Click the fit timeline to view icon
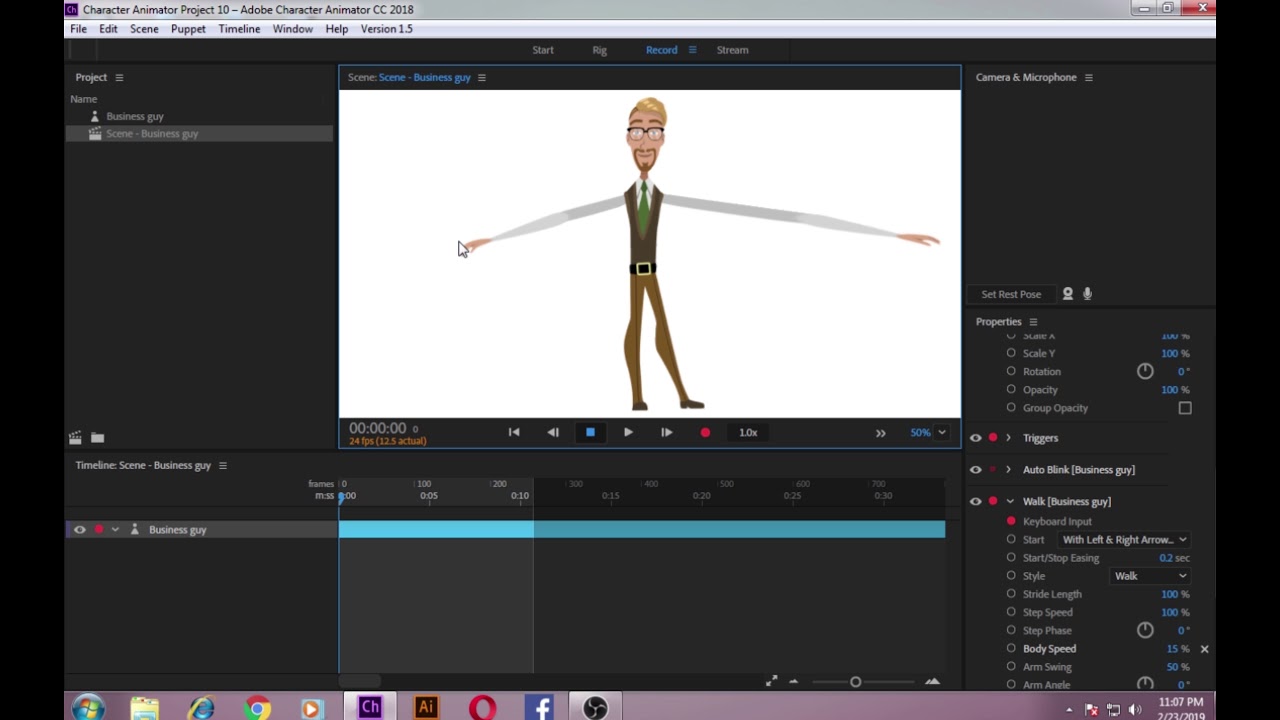Screen dimensions: 1280x720 (x=771, y=682)
